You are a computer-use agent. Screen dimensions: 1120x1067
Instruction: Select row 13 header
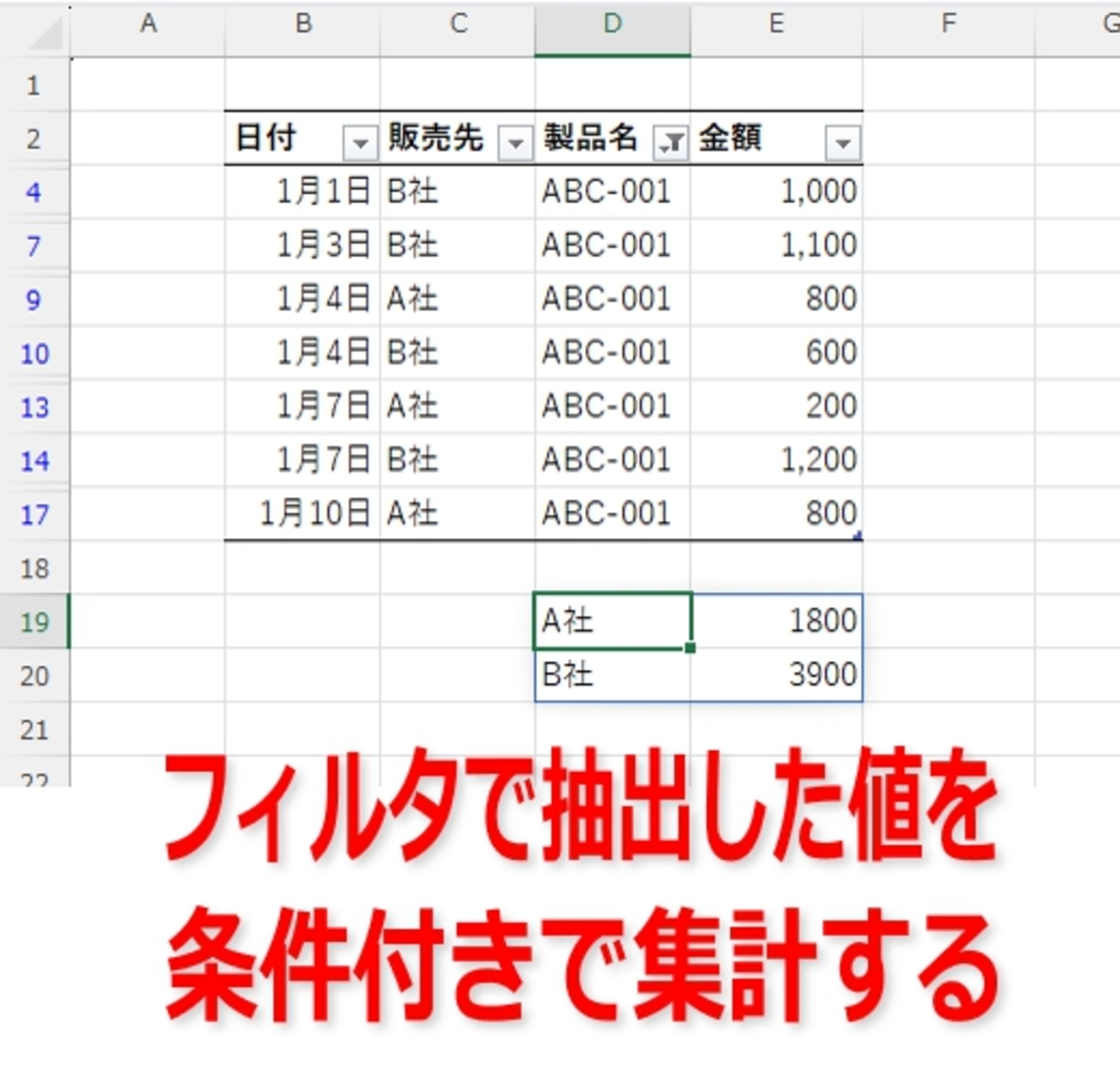click(x=34, y=407)
